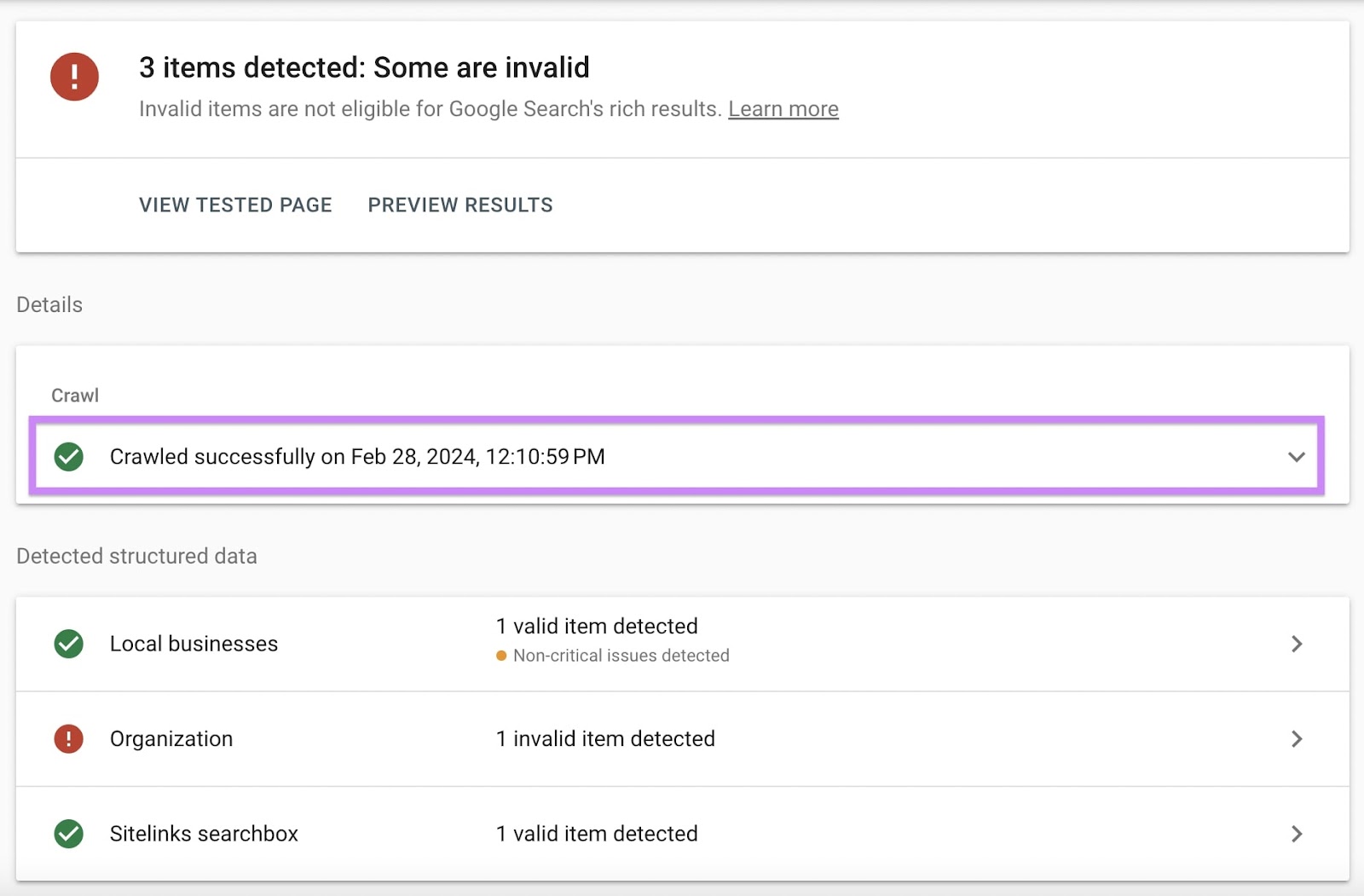Viewport: 1364px width, 896px height.
Task: Click the green checkmark beside Sitelinks searchbox
Action: (x=68, y=834)
